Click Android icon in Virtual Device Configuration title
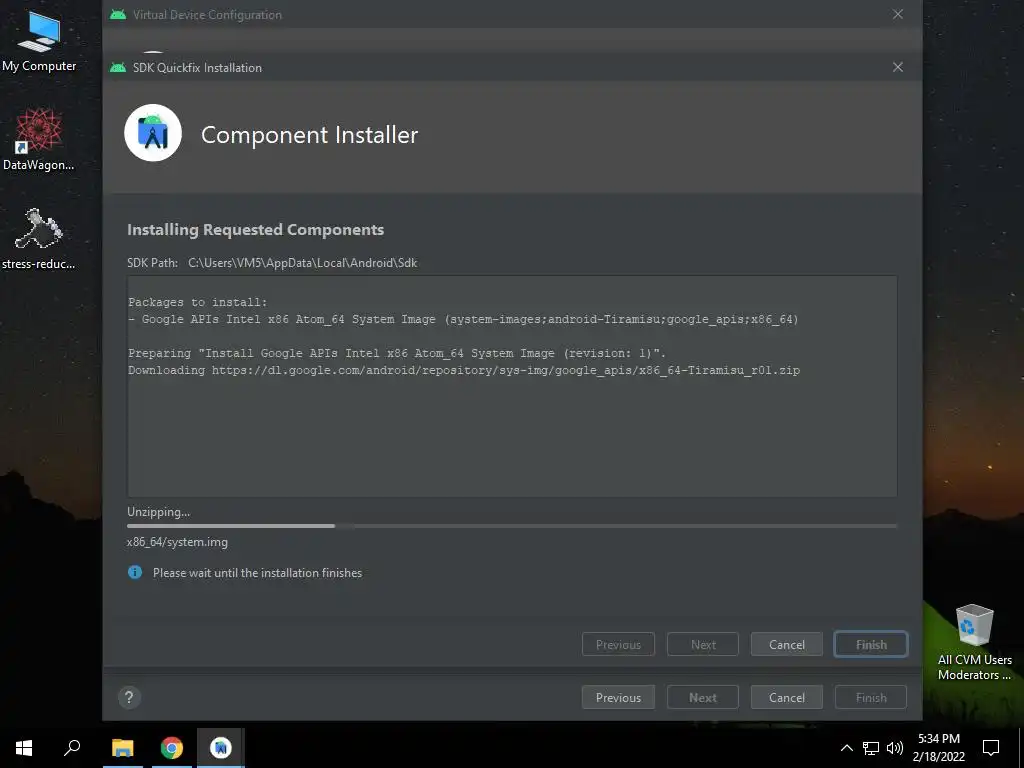 click(118, 14)
